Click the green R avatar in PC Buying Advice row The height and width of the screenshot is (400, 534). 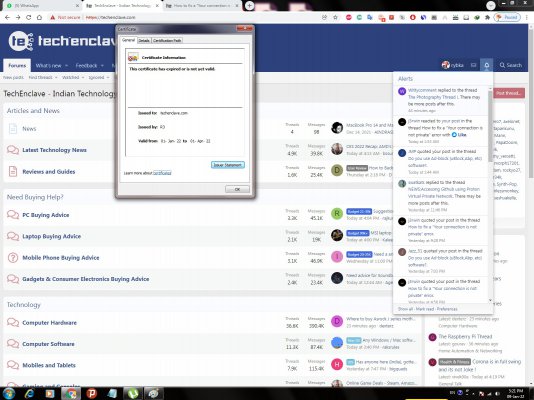(x=337, y=214)
